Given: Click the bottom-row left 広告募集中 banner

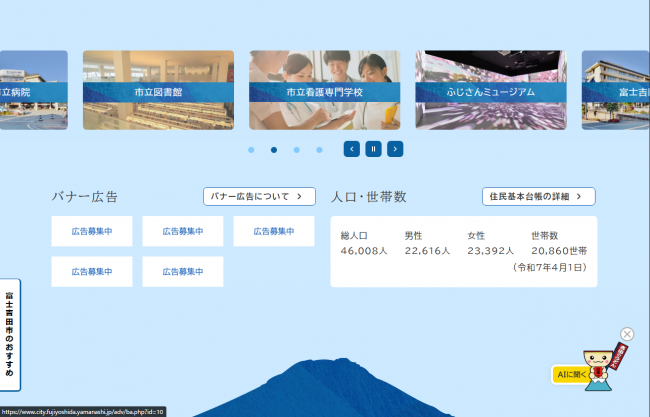Looking at the screenshot, I should coord(92,271).
